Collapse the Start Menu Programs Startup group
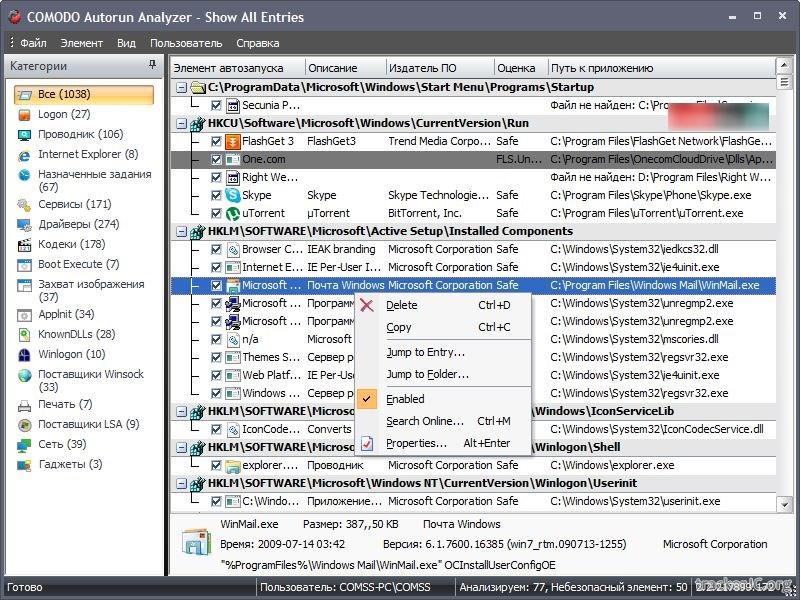 click(181, 87)
